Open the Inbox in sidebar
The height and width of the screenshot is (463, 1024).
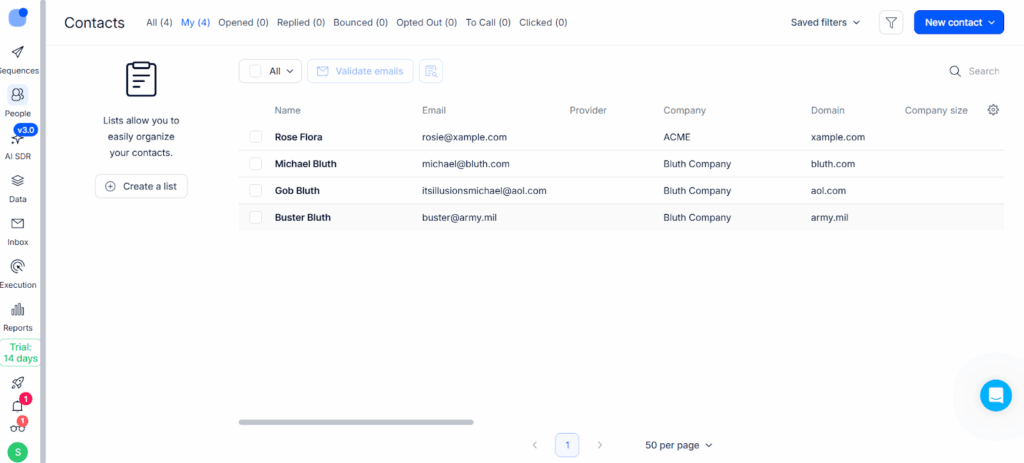(x=18, y=231)
